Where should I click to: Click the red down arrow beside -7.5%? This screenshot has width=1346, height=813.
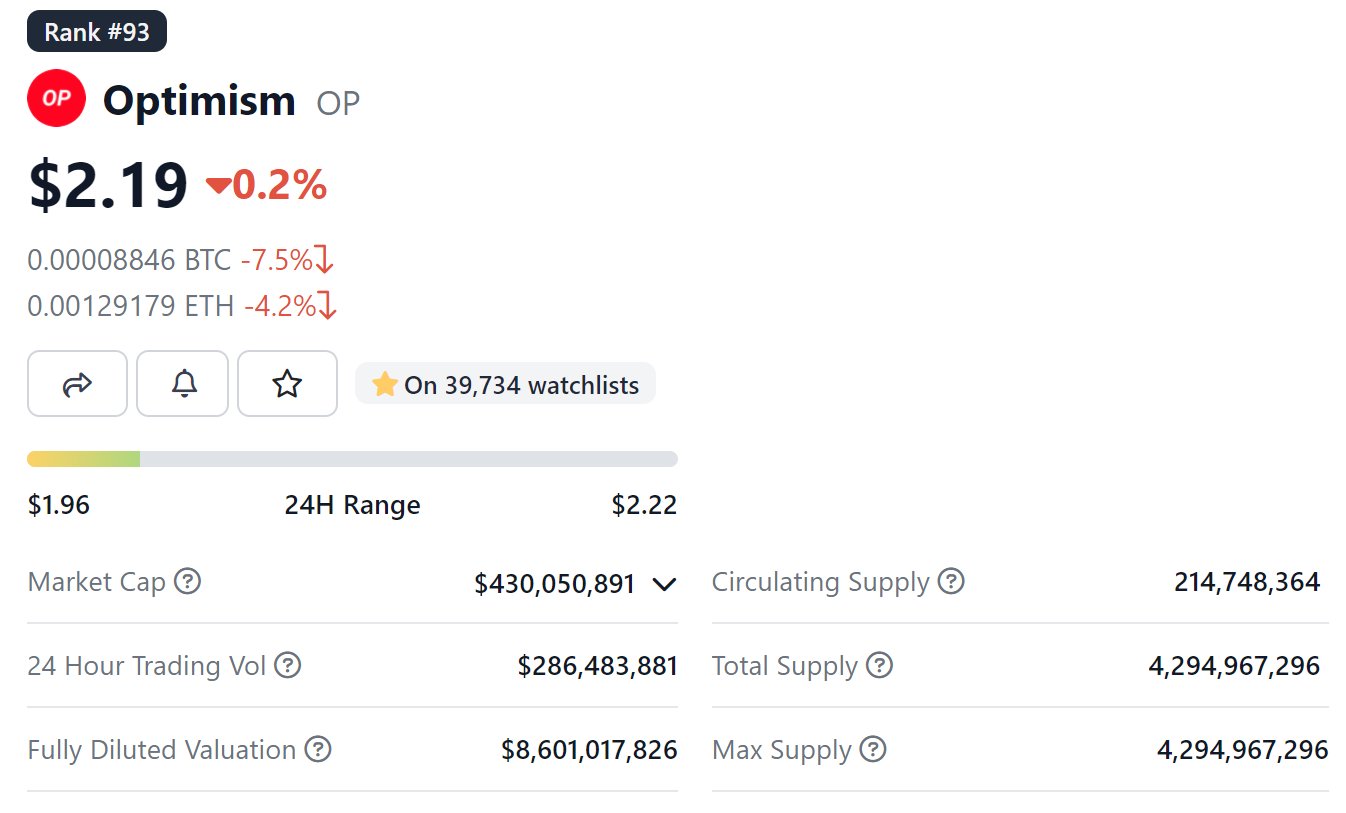(327, 260)
